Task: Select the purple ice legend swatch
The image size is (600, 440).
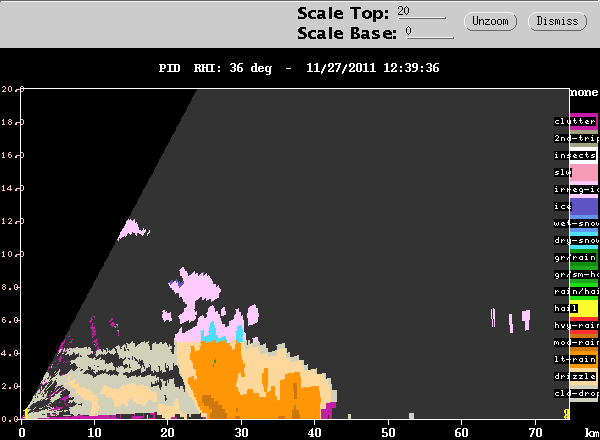Action: click(x=584, y=207)
